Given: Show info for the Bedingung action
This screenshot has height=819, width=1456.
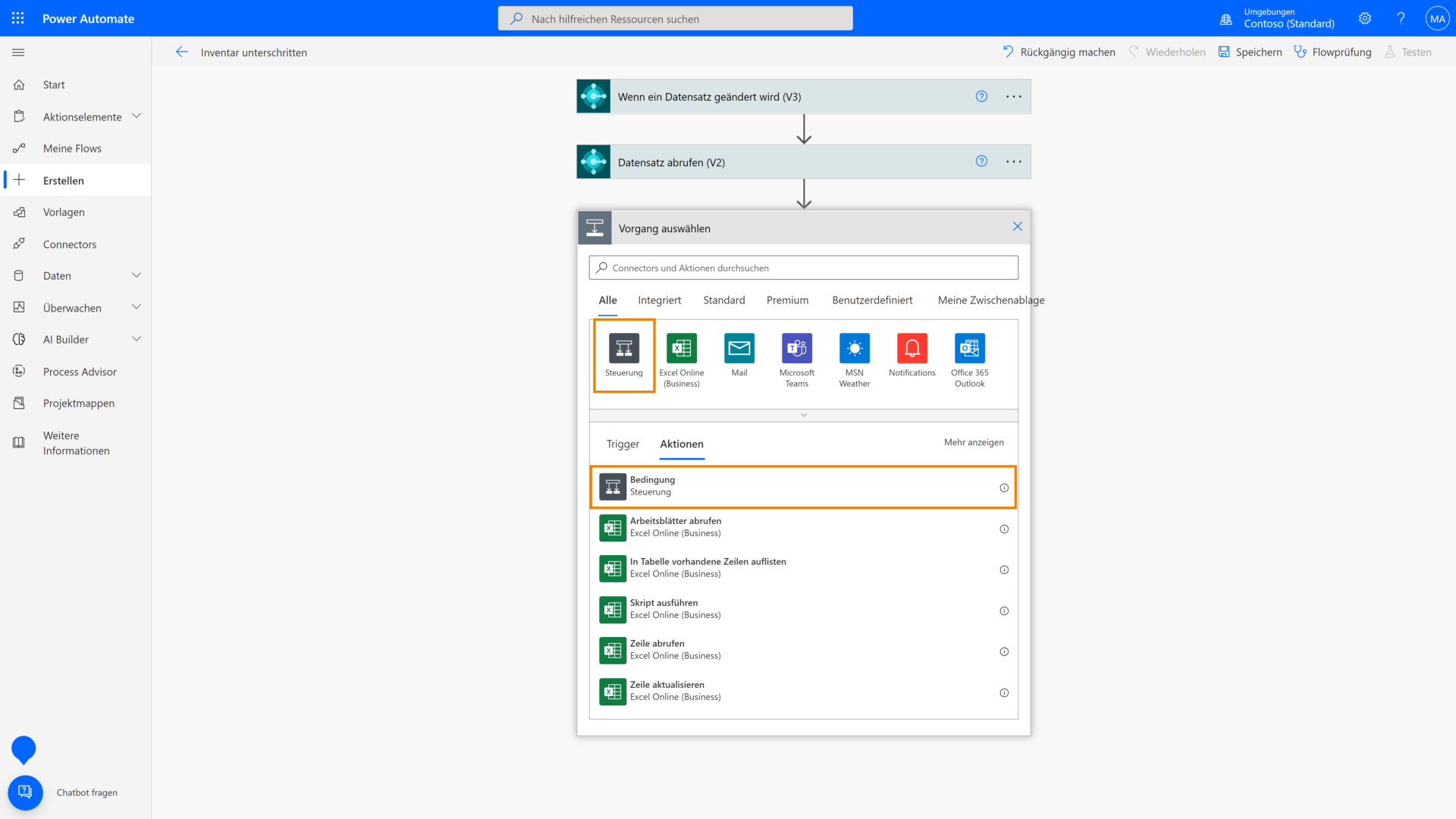Looking at the screenshot, I should coord(1003,488).
